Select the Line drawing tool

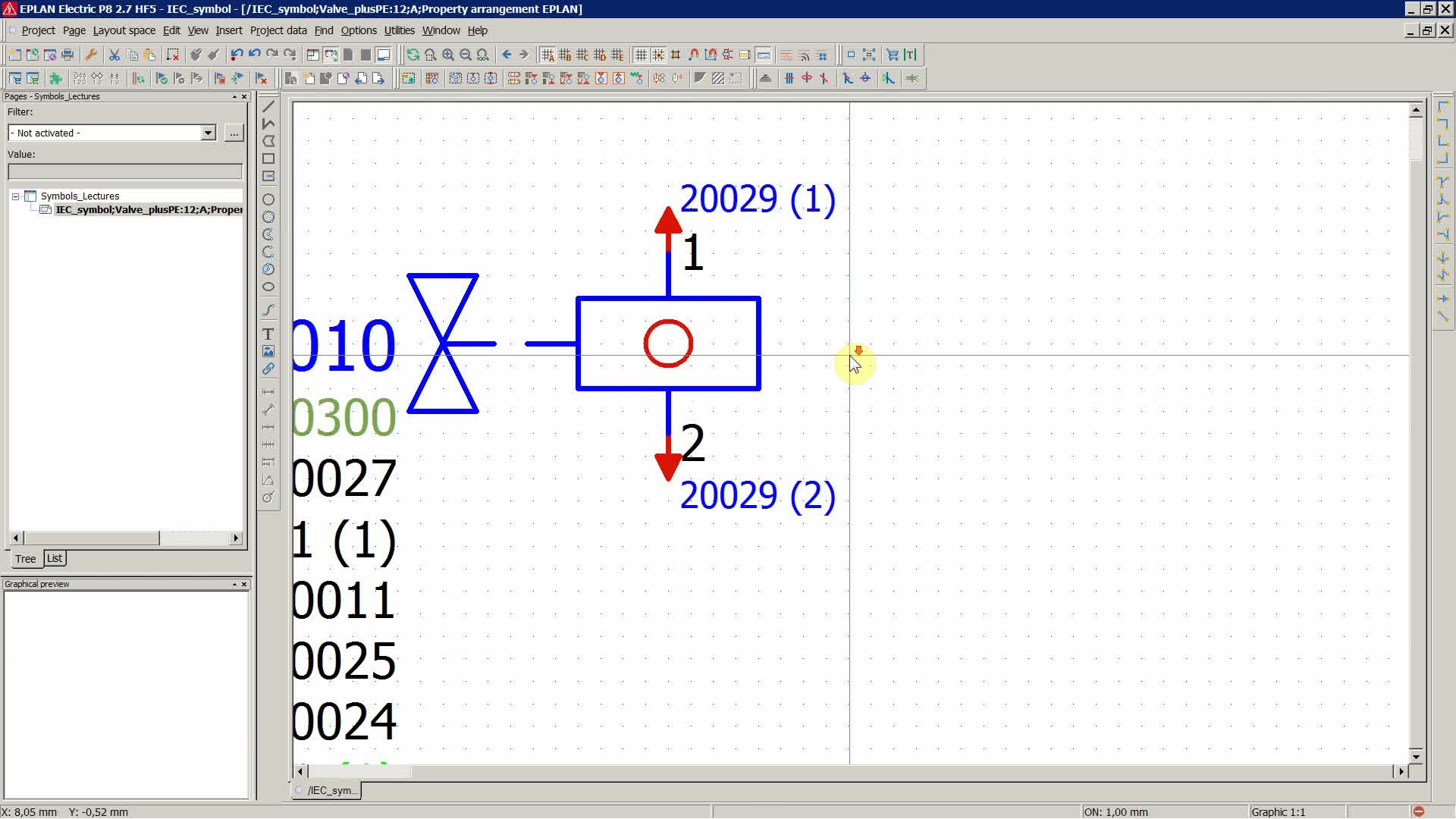(268, 106)
